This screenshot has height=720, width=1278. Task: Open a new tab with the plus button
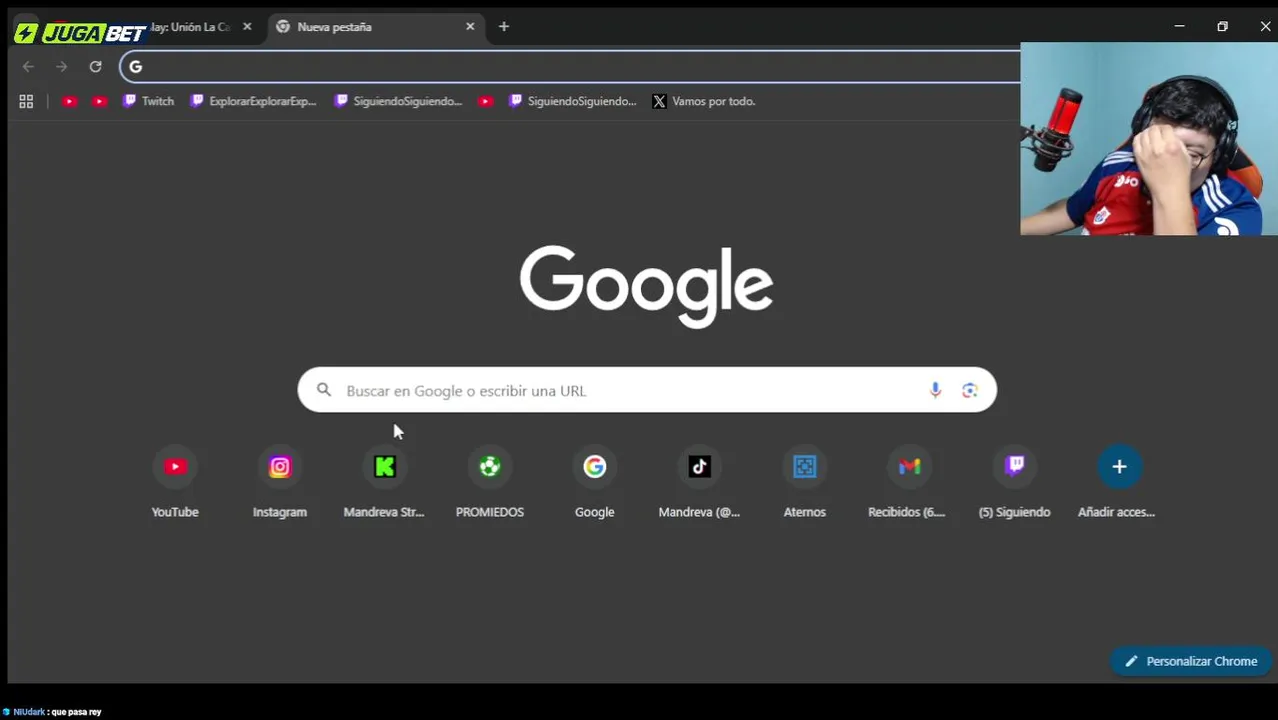coord(504,27)
